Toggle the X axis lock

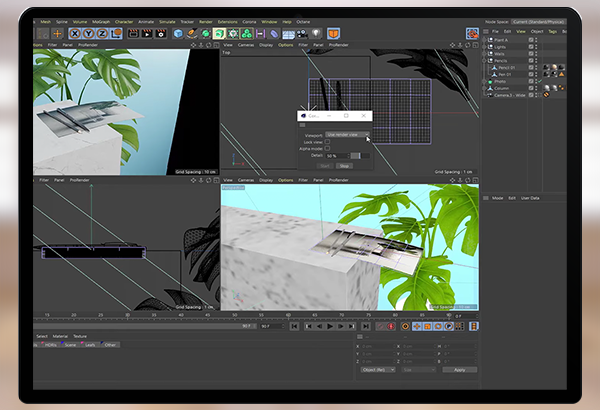(75, 34)
